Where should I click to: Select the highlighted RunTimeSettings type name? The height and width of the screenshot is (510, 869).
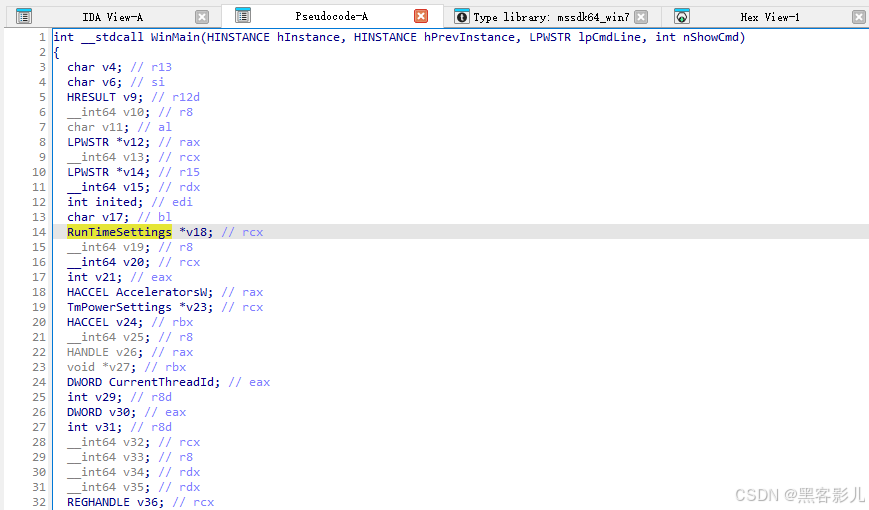(119, 232)
